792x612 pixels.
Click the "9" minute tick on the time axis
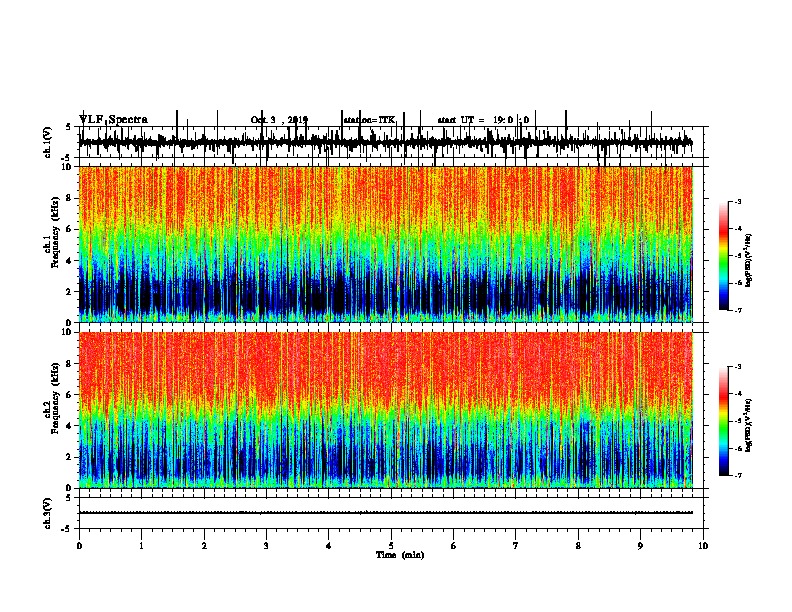coord(640,546)
